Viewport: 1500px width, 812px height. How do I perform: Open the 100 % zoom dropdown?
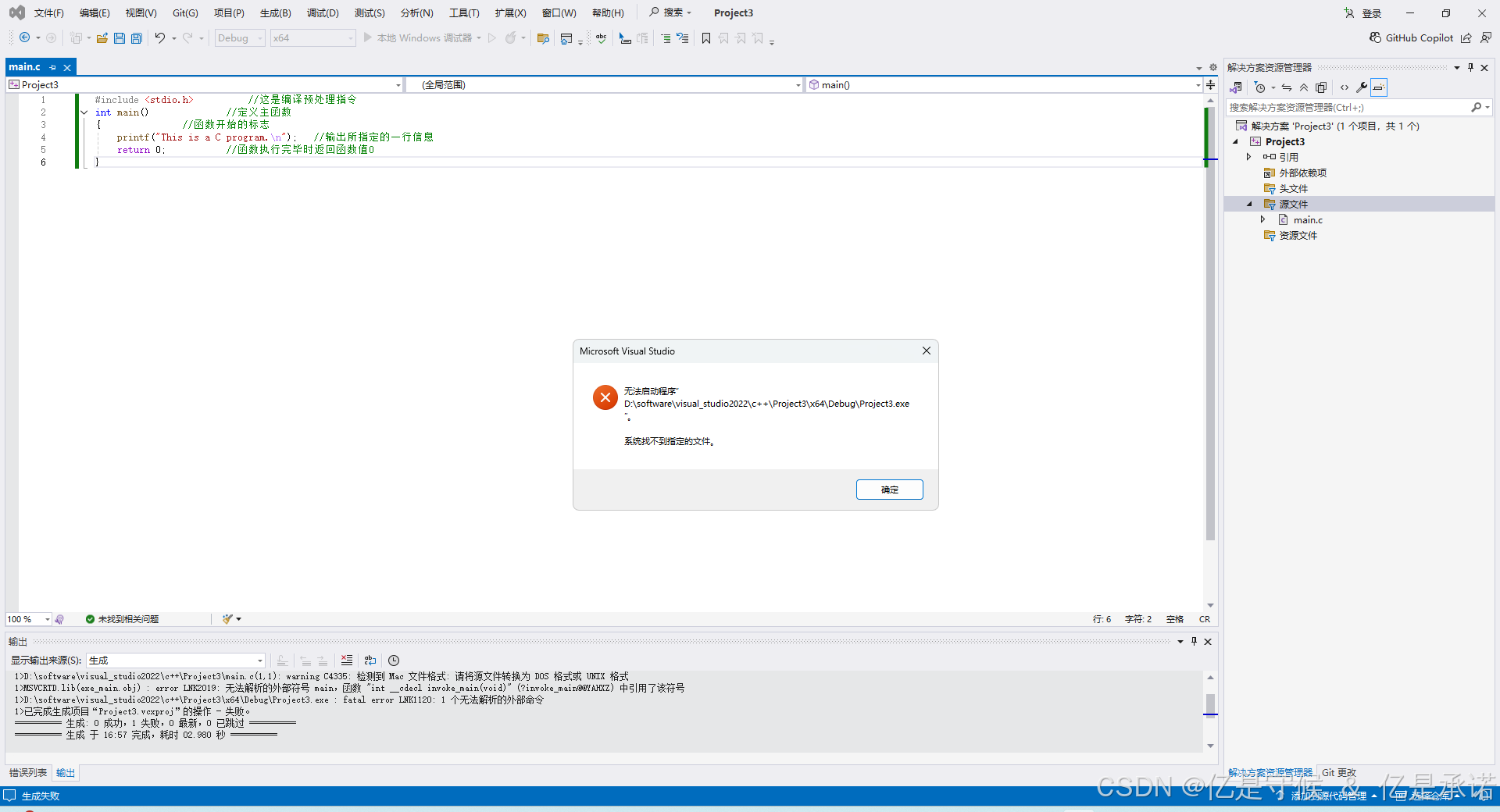coord(29,619)
